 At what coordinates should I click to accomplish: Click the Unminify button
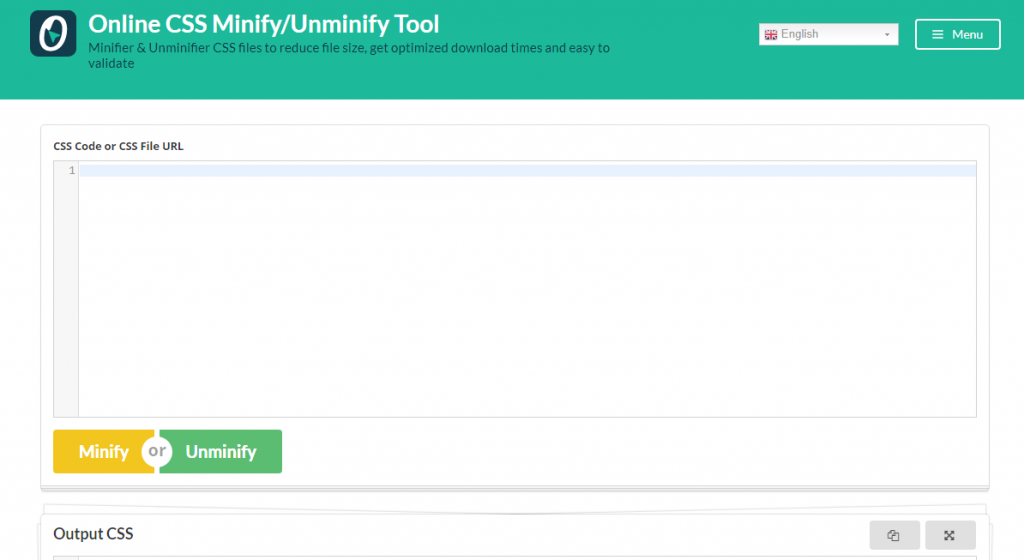pyautogui.click(x=221, y=451)
